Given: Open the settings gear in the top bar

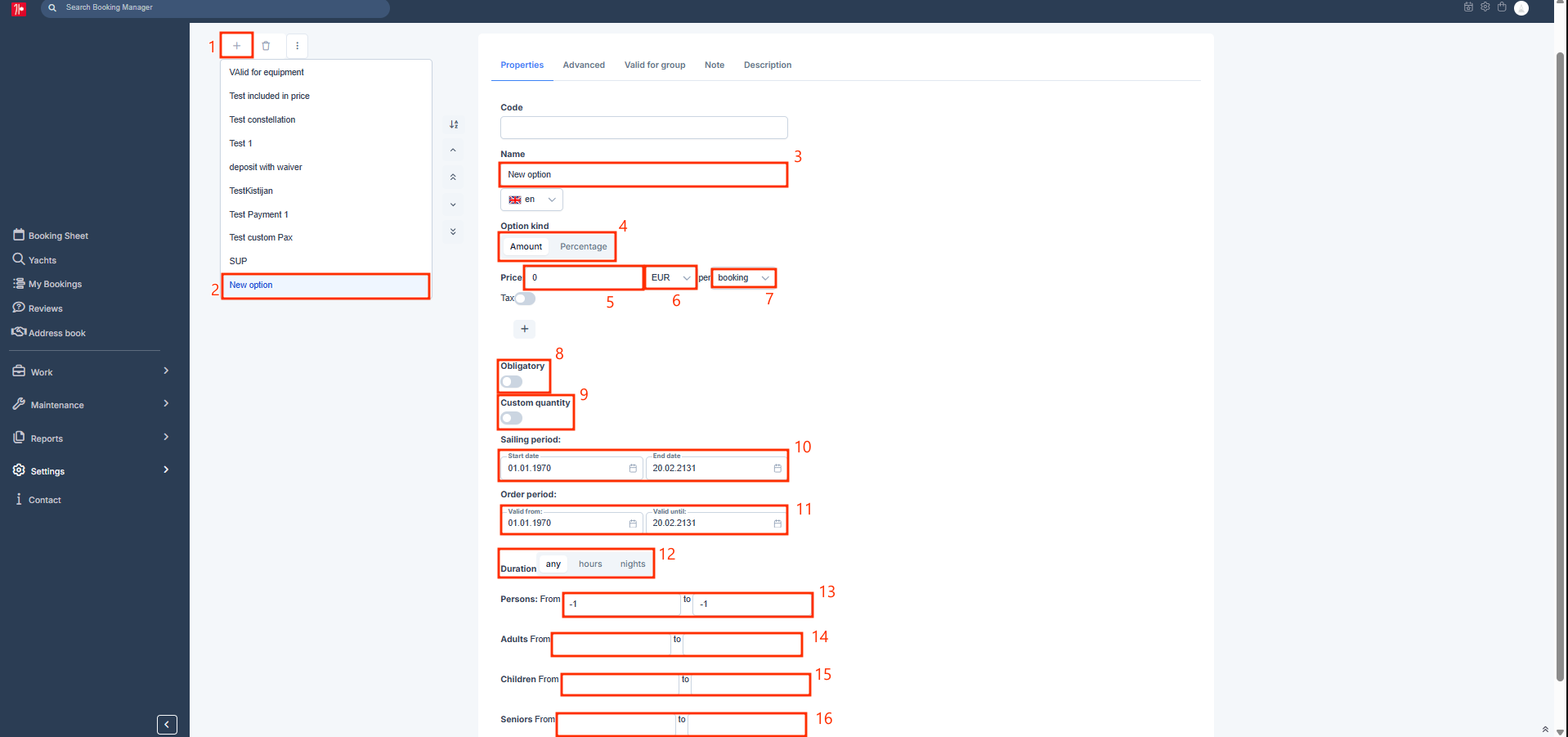Looking at the screenshot, I should click(1485, 7).
